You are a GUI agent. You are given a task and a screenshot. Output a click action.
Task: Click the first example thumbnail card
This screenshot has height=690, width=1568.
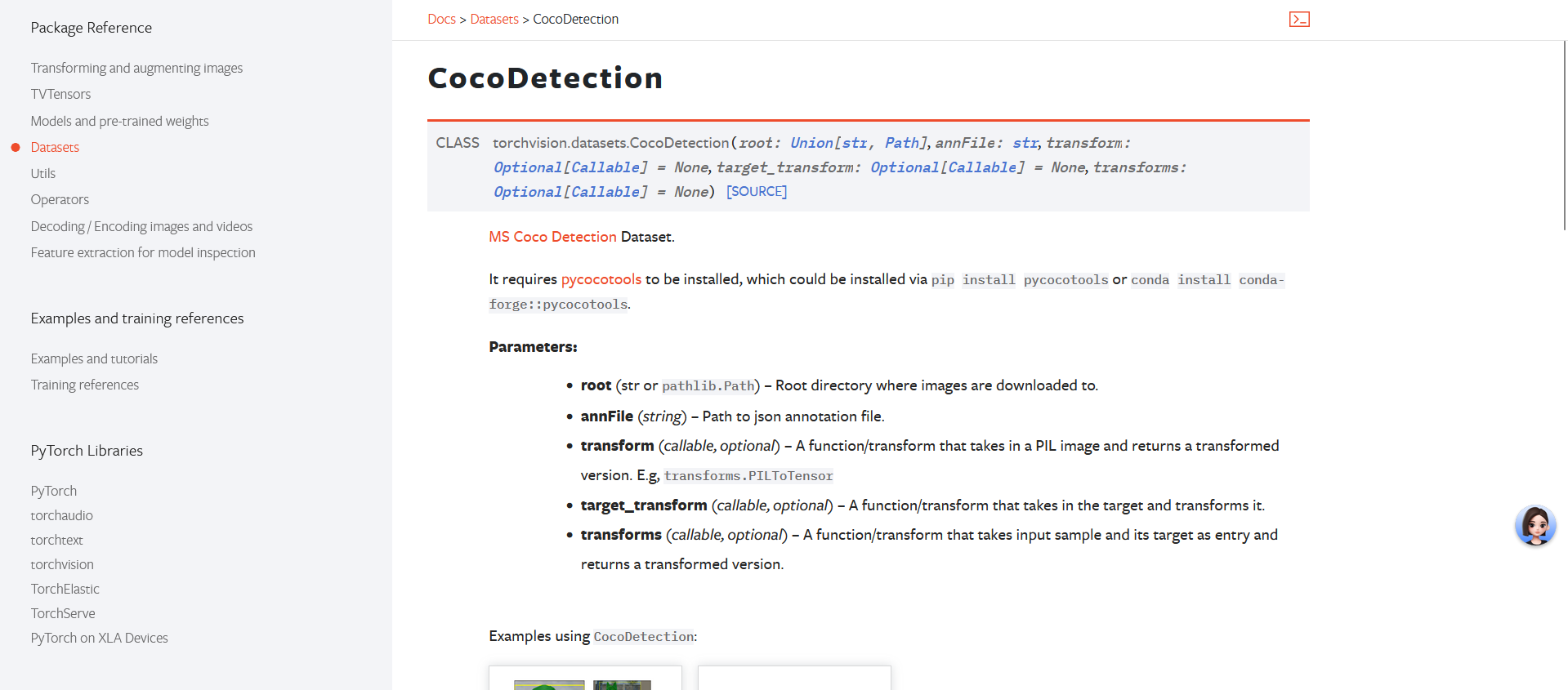585,679
